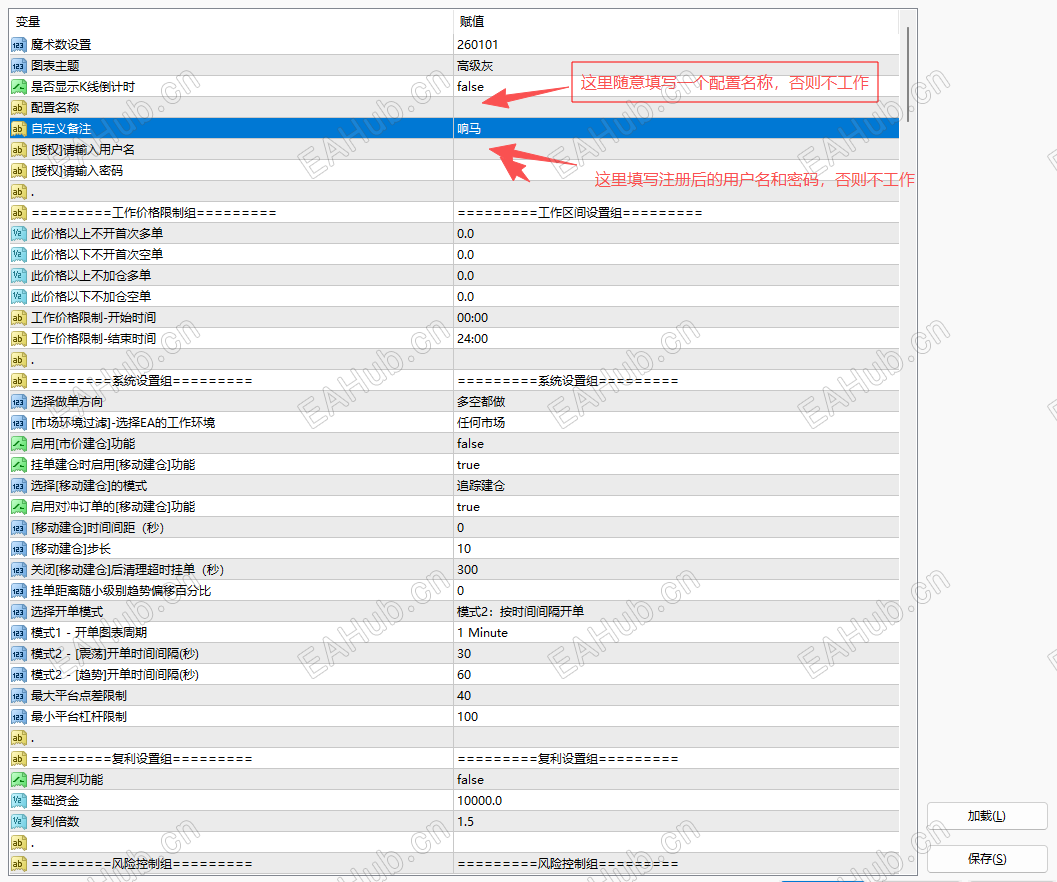Image resolution: width=1057 pixels, height=882 pixels.
Task: Click the 123 icon beside 魔术数设置
Action: [x=17, y=44]
